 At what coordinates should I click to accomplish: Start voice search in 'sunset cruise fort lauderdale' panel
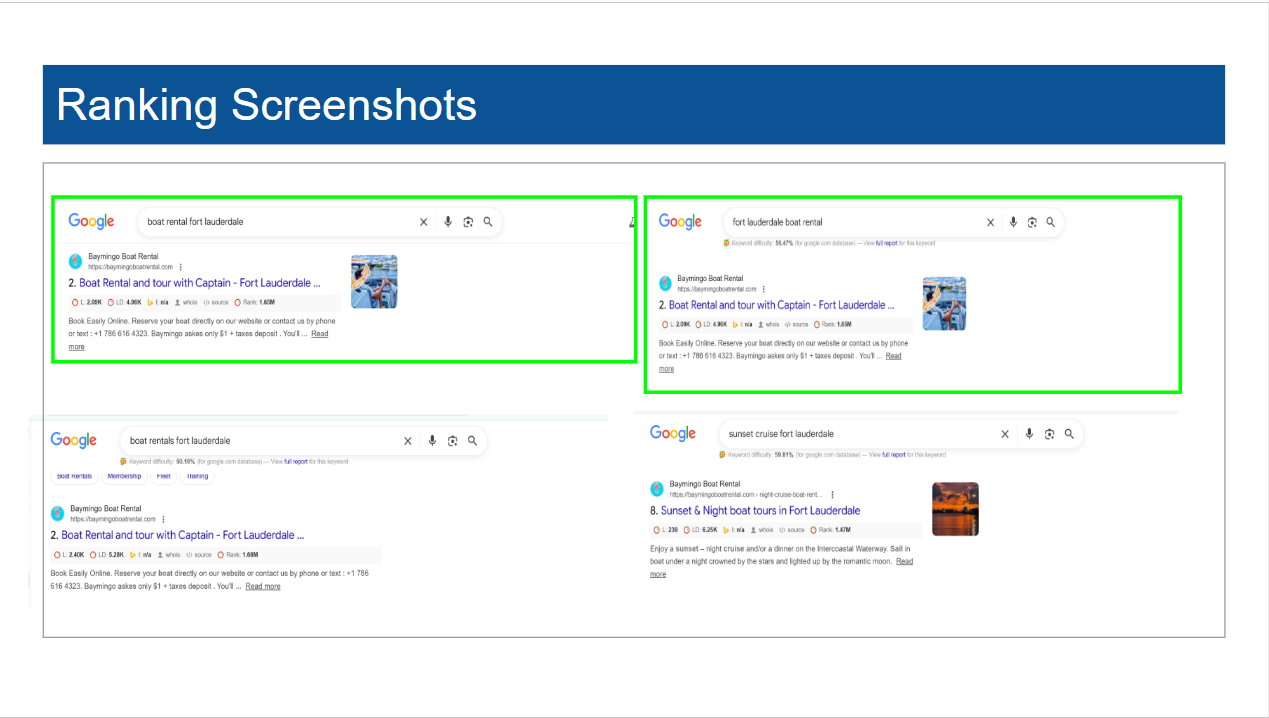click(x=1029, y=434)
